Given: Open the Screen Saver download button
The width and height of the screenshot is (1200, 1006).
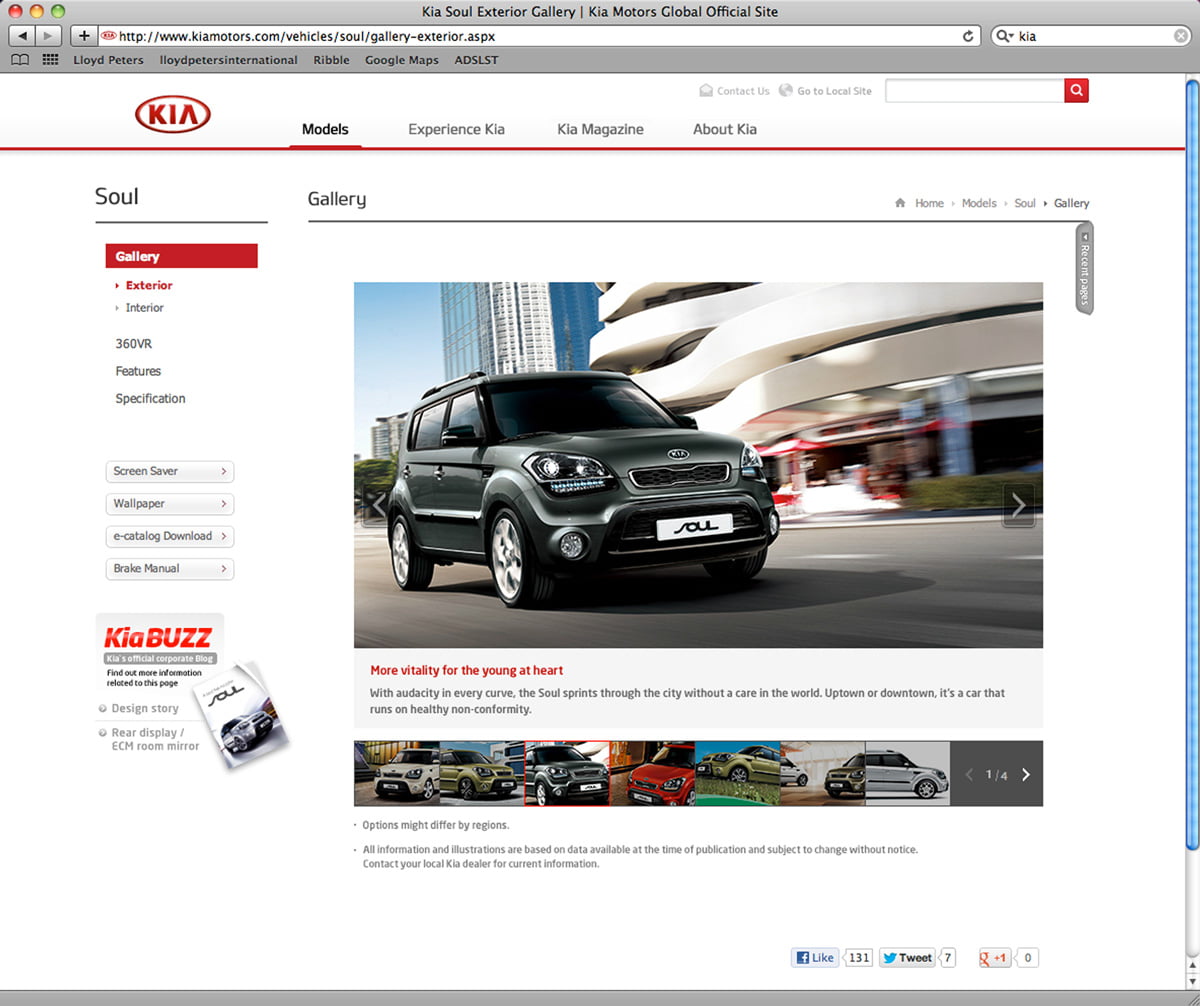Looking at the screenshot, I should (170, 471).
